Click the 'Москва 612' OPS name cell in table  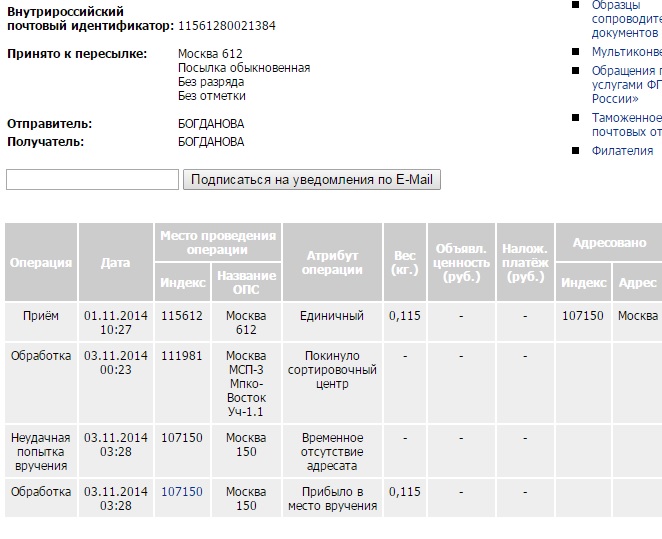coord(246,322)
